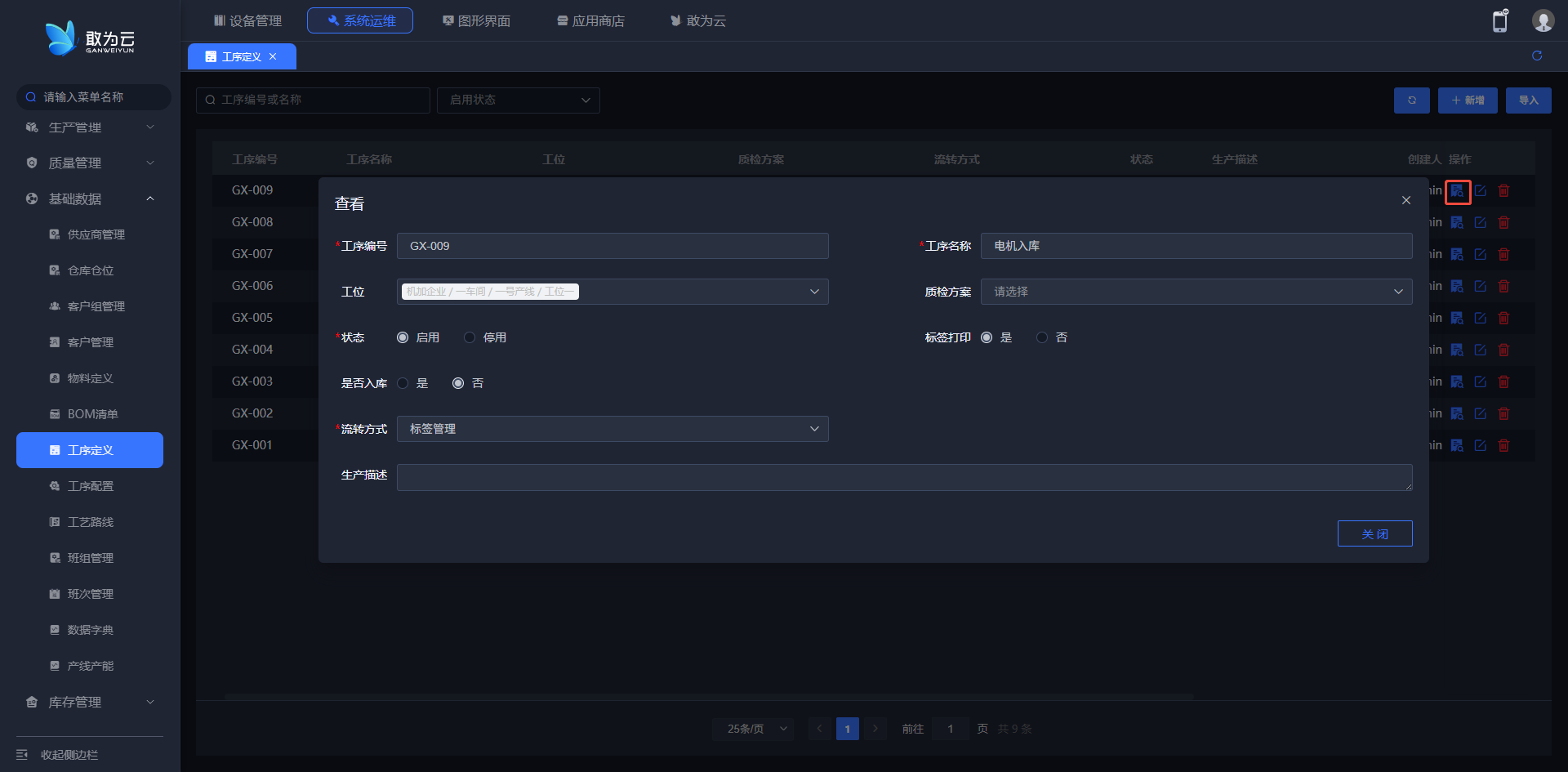Screen dimensions: 1568x772
Task: Click the user avatar icon
Action: click(x=1543, y=21)
